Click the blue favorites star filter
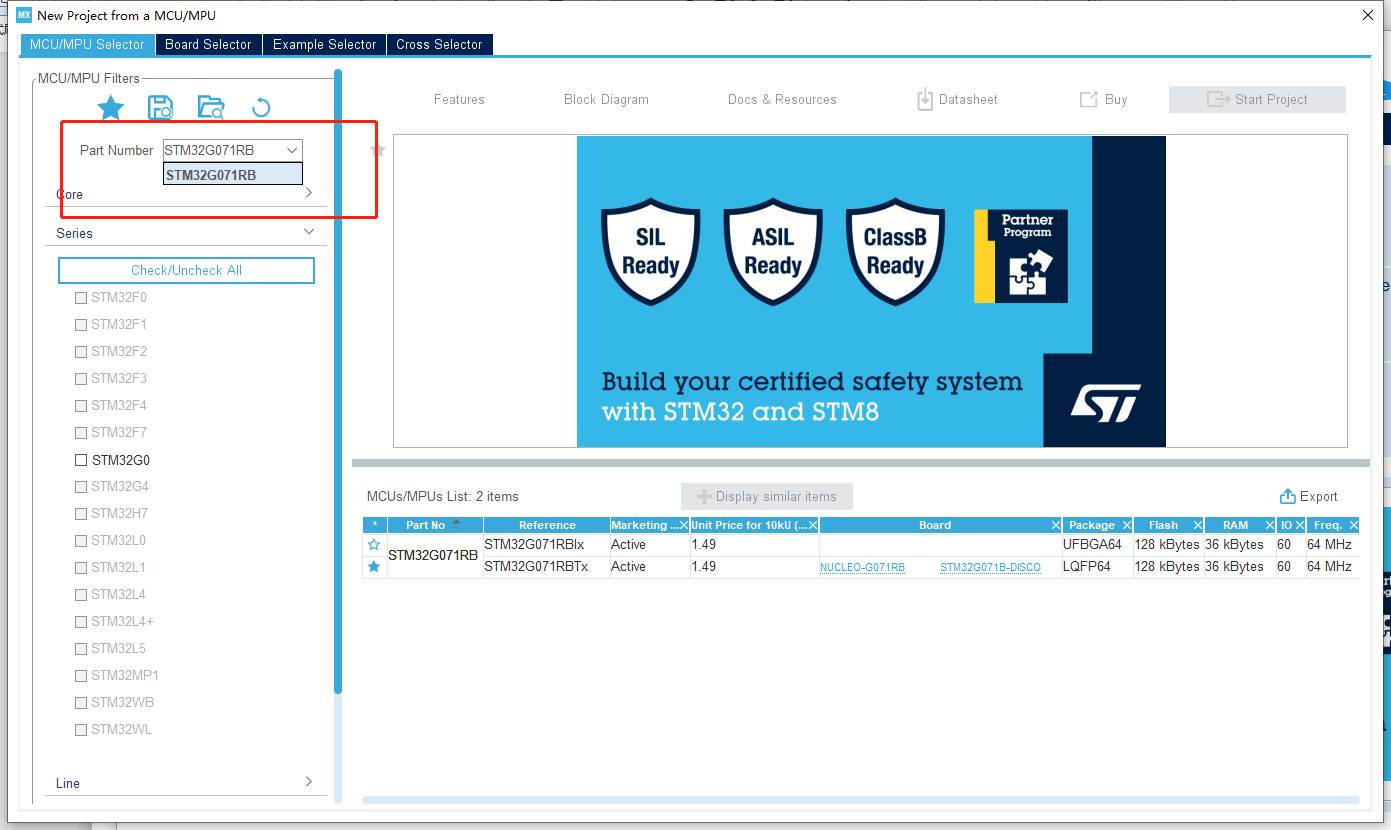1391x830 pixels. click(110, 107)
